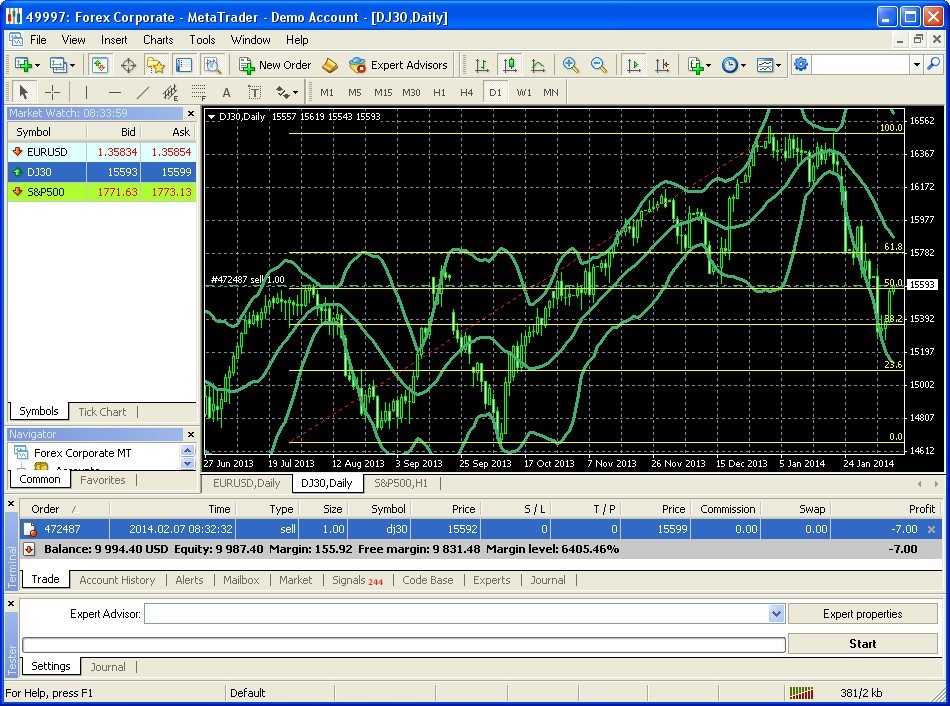
Task: Switch to the S&P500,H1 chart tab
Action: point(400,483)
